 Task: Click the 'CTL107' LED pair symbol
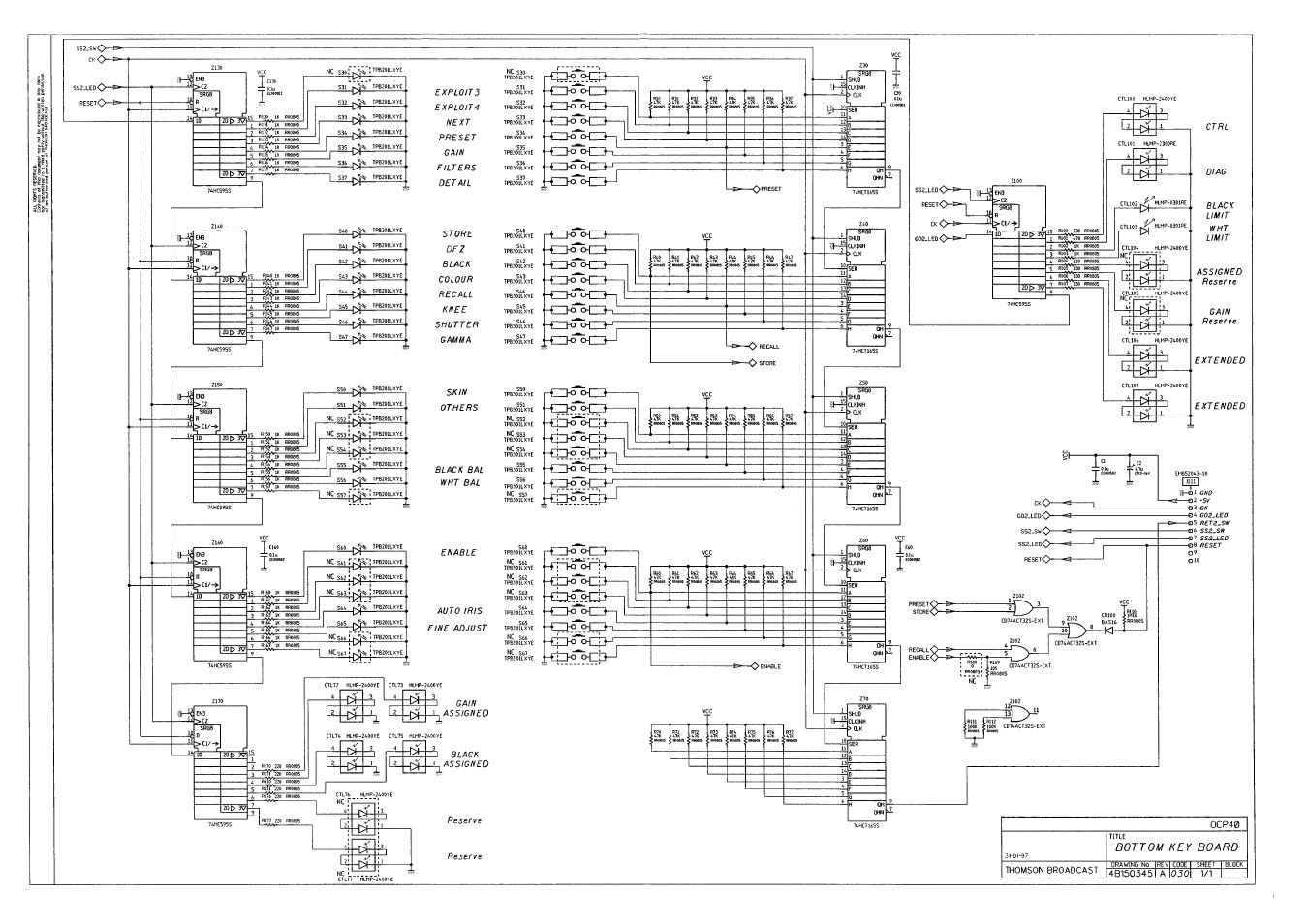1145,406
